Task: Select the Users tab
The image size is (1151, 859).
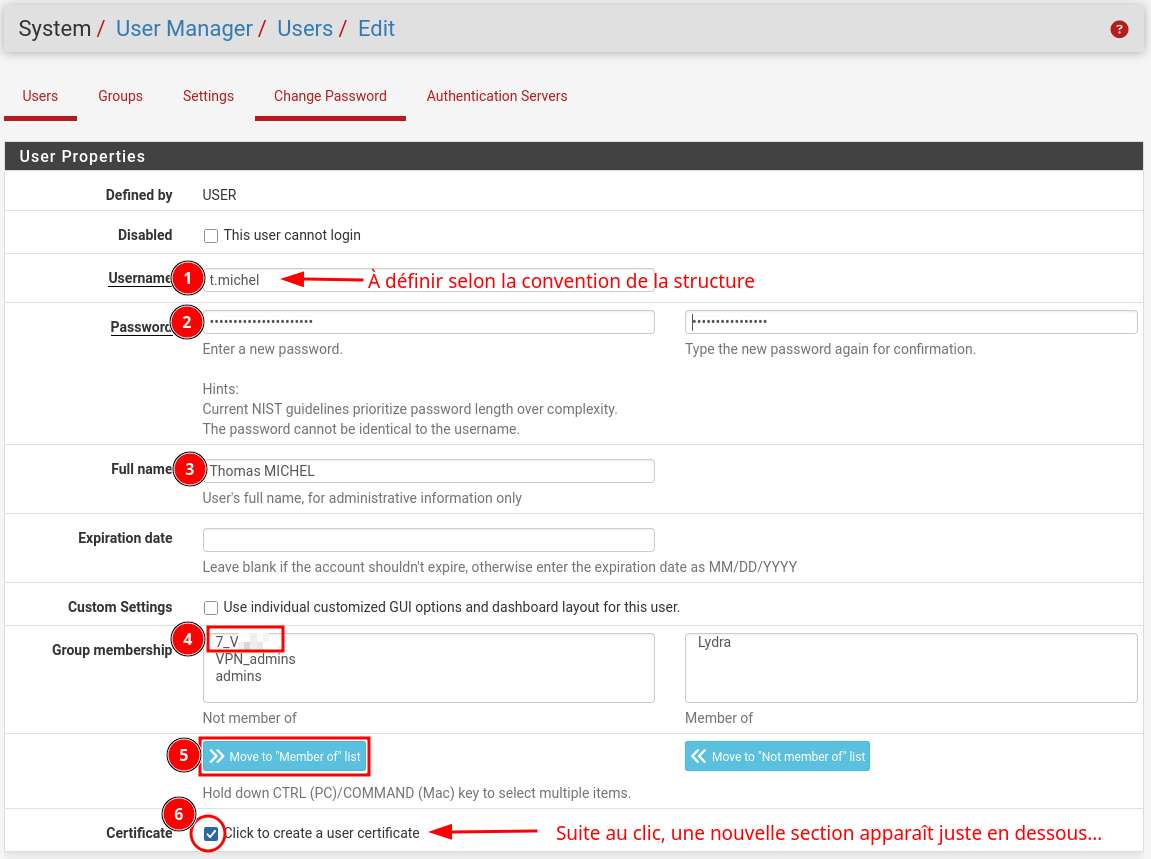Action: pos(40,96)
